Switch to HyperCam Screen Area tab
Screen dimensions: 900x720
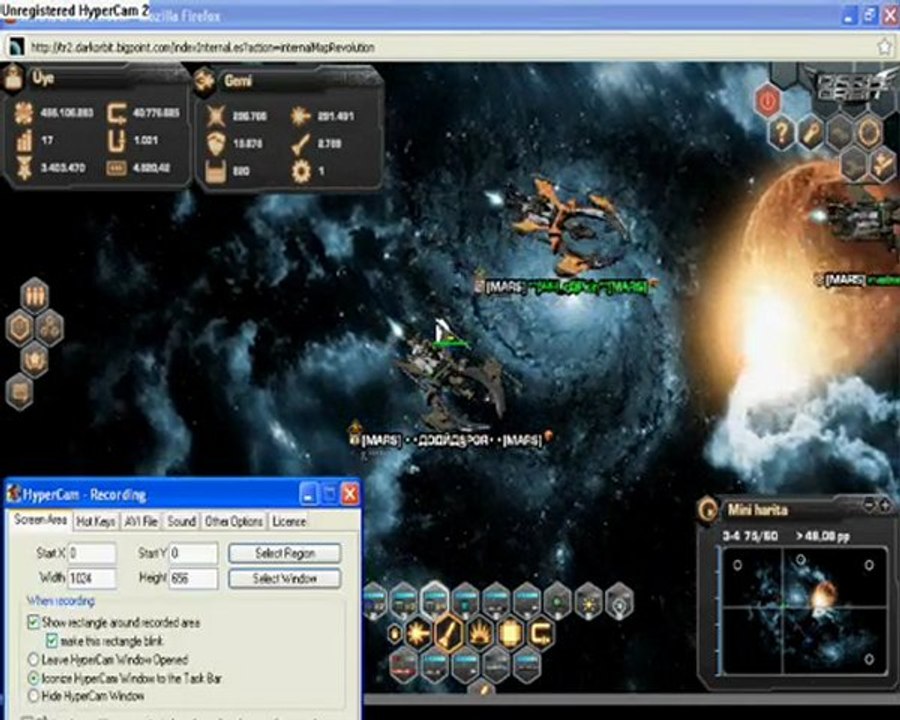coord(40,520)
